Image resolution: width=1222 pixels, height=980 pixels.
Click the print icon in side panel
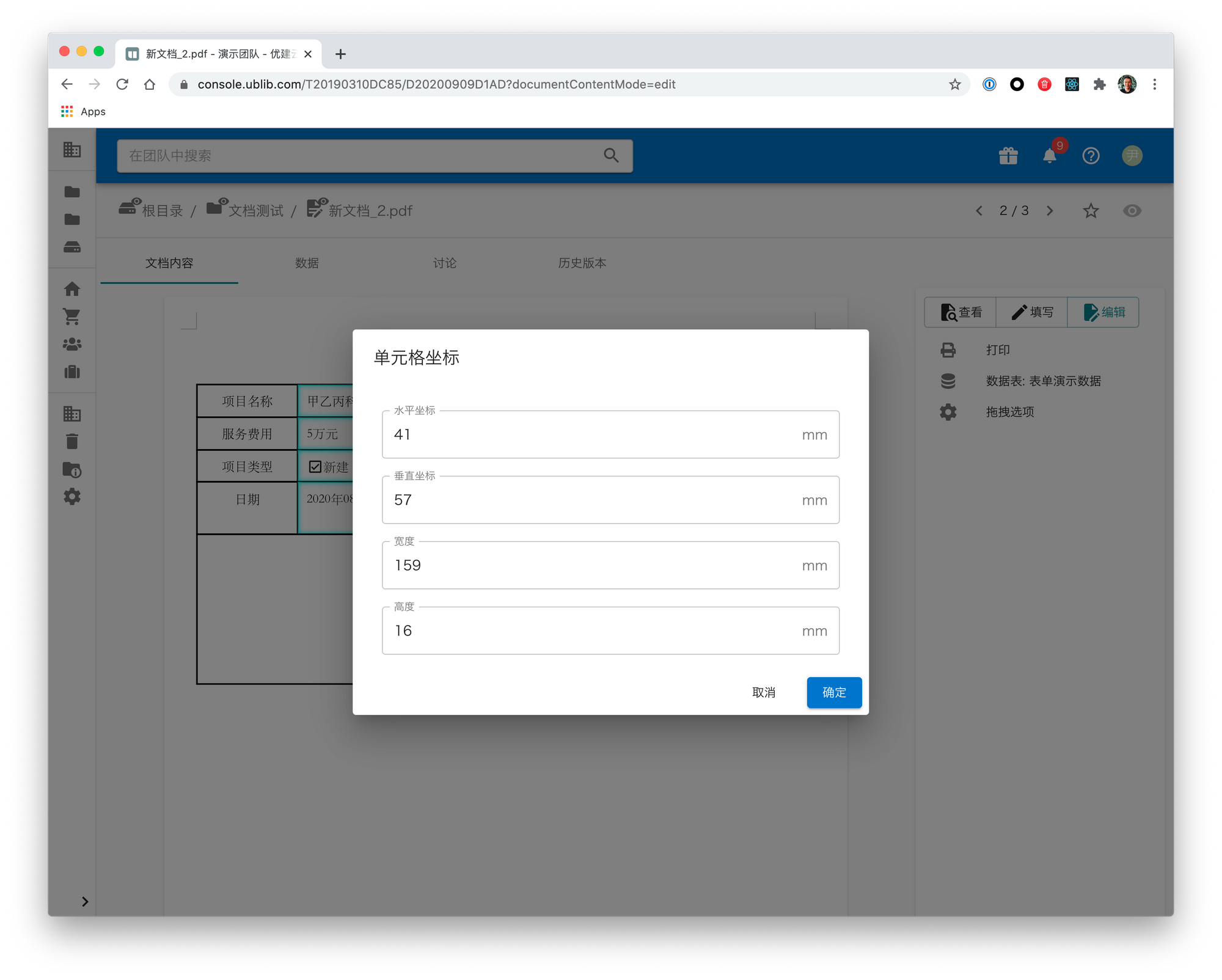948,350
